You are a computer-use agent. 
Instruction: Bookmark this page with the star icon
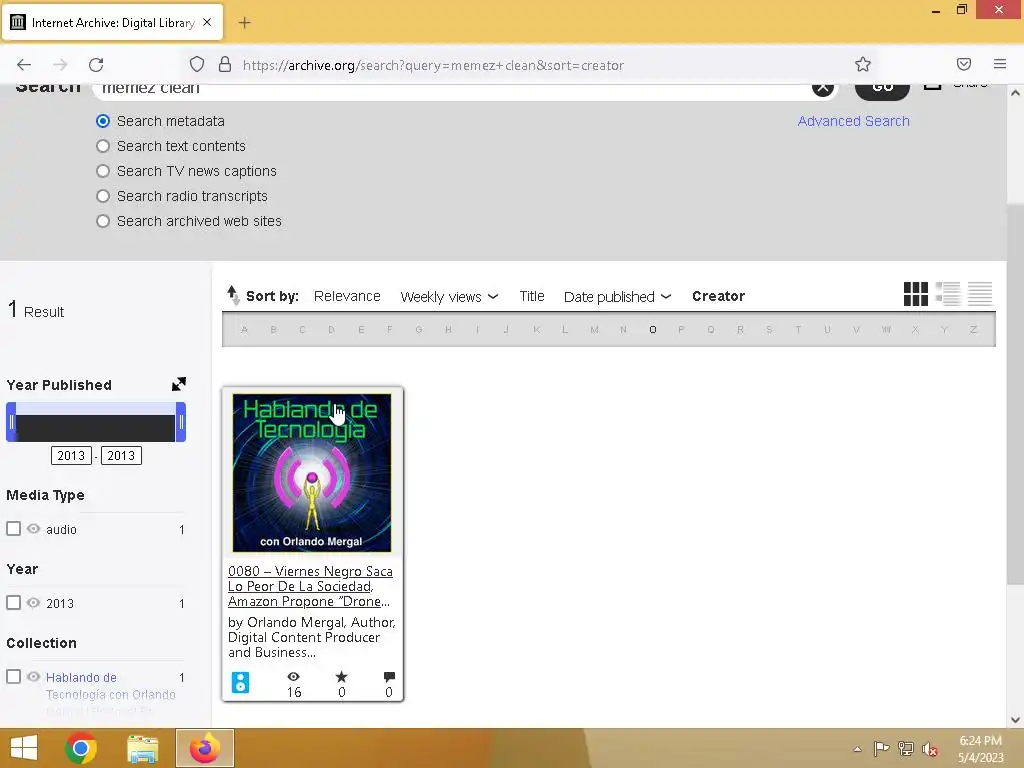click(x=863, y=64)
